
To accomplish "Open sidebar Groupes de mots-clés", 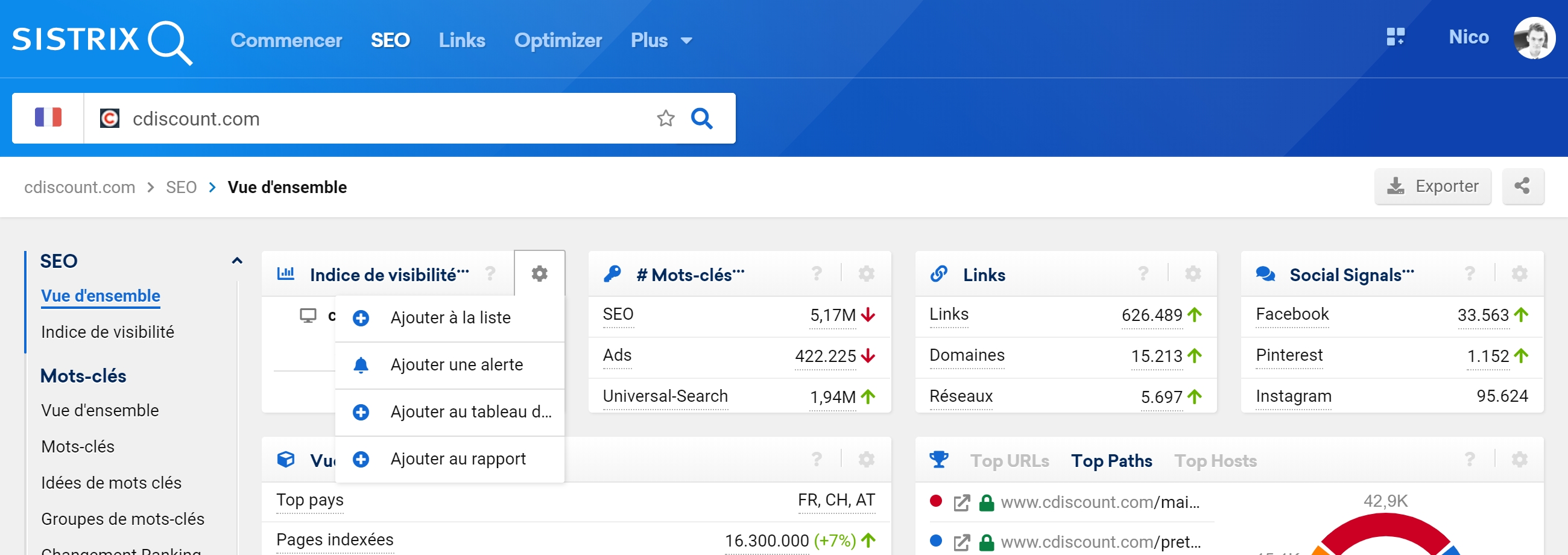I will tap(122, 519).
